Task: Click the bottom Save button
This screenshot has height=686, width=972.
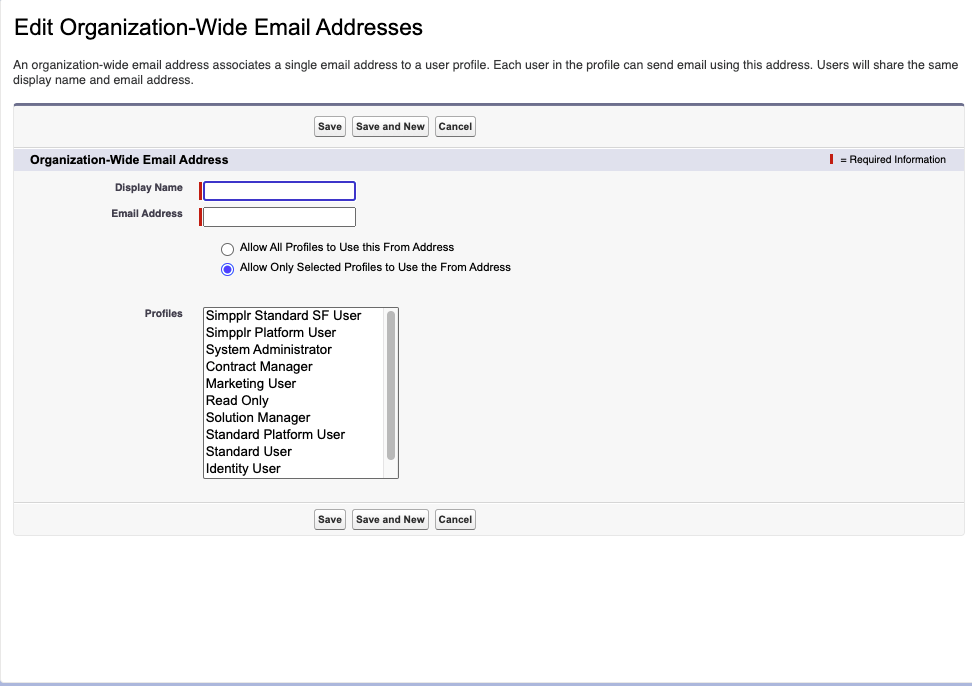Action: coord(330,519)
